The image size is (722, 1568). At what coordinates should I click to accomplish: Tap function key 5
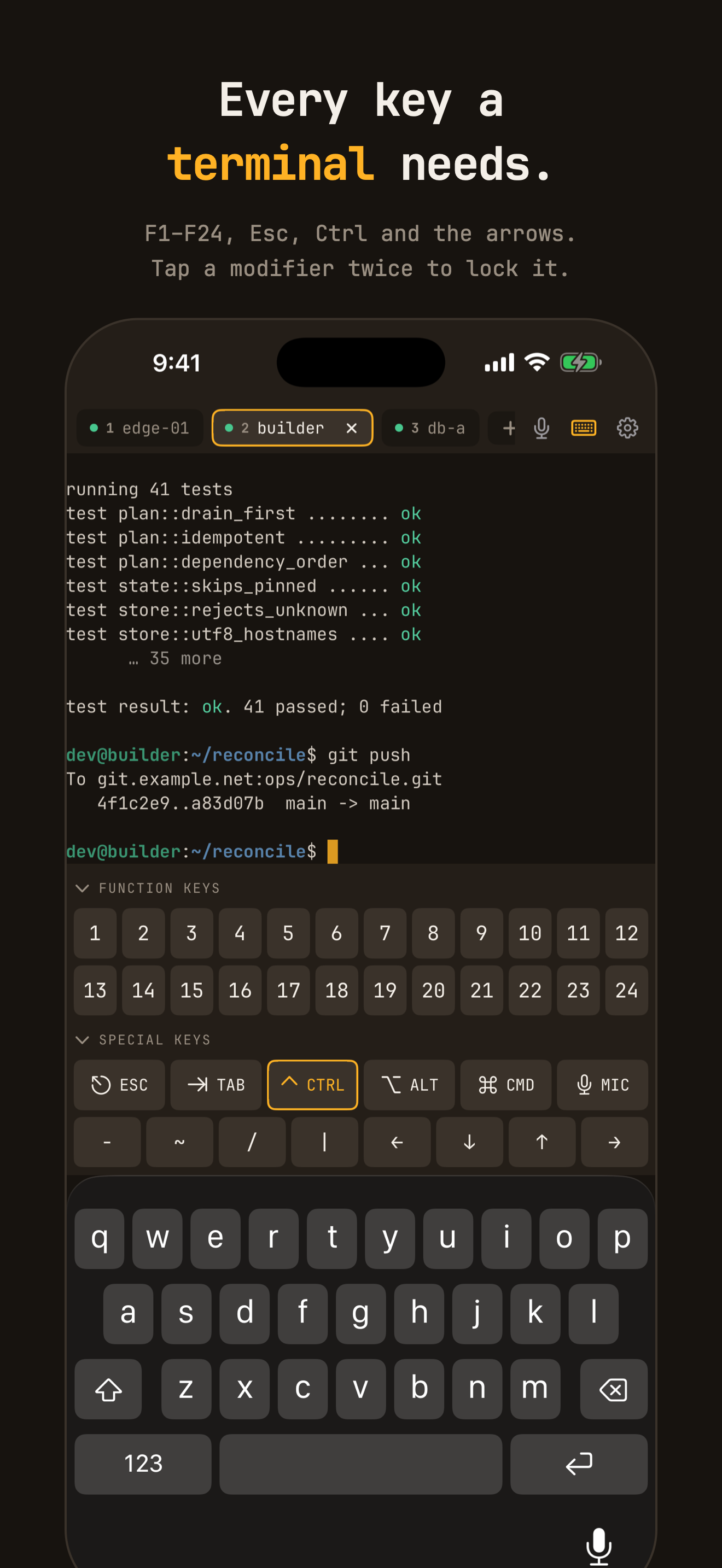coord(289,933)
